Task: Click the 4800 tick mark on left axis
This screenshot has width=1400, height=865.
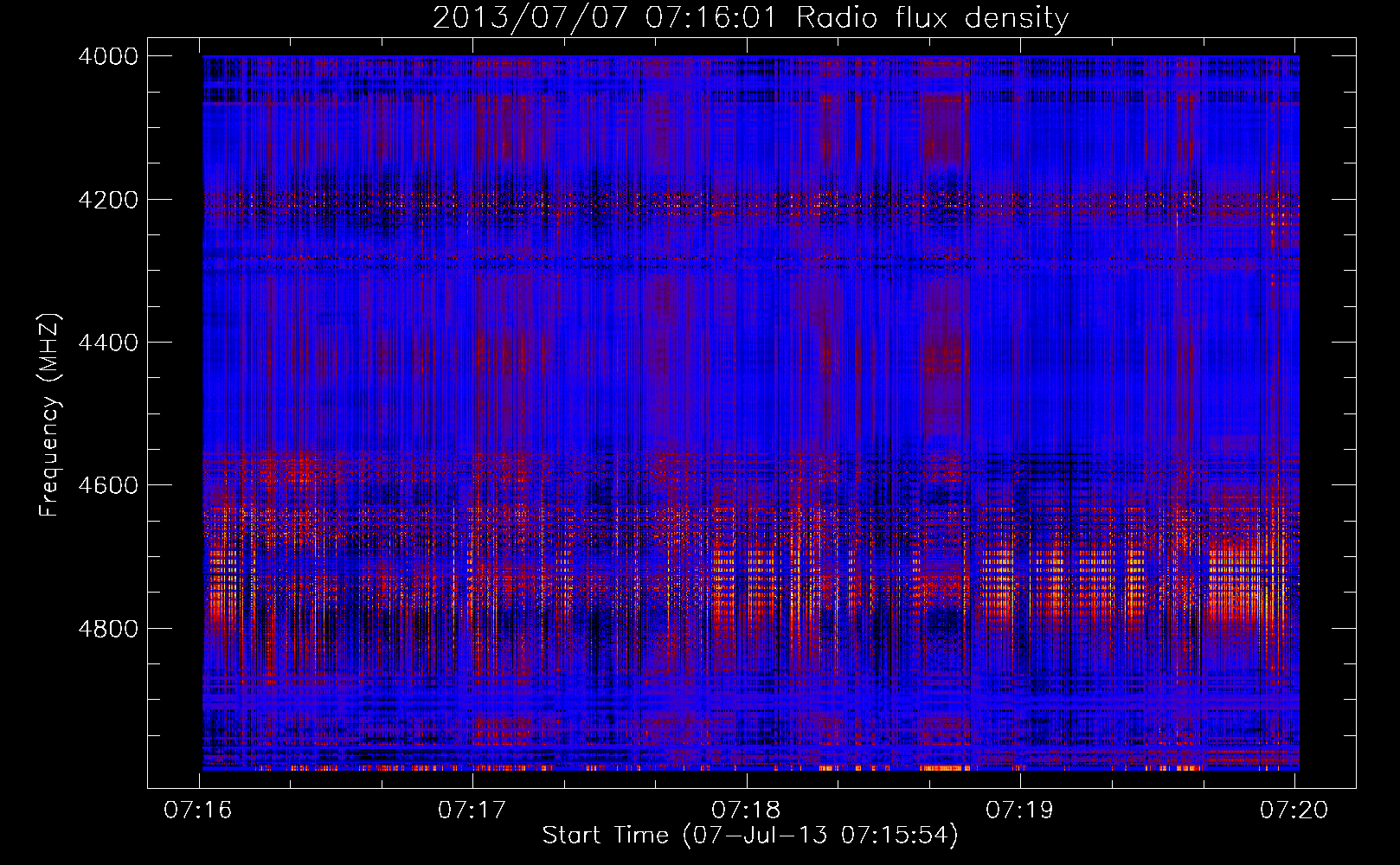Action: pos(160,628)
